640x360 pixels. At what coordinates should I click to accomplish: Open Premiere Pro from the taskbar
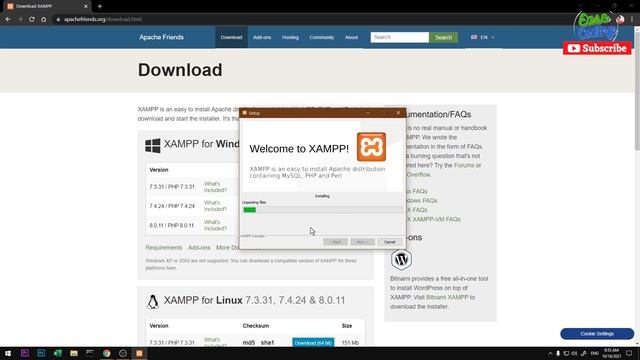point(24,353)
